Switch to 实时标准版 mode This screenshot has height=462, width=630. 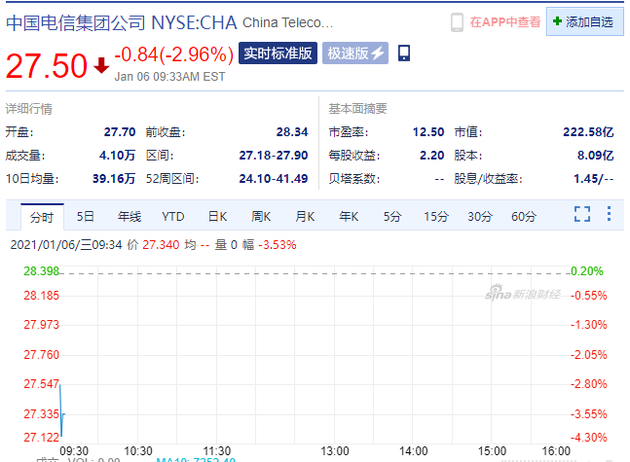tap(278, 53)
